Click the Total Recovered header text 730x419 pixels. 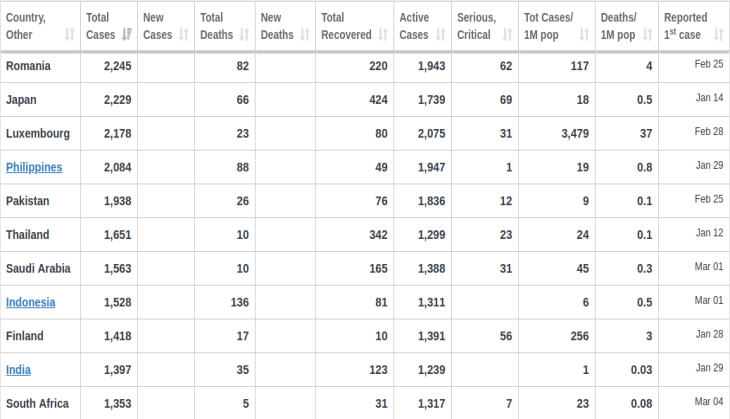[x=346, y=26]
